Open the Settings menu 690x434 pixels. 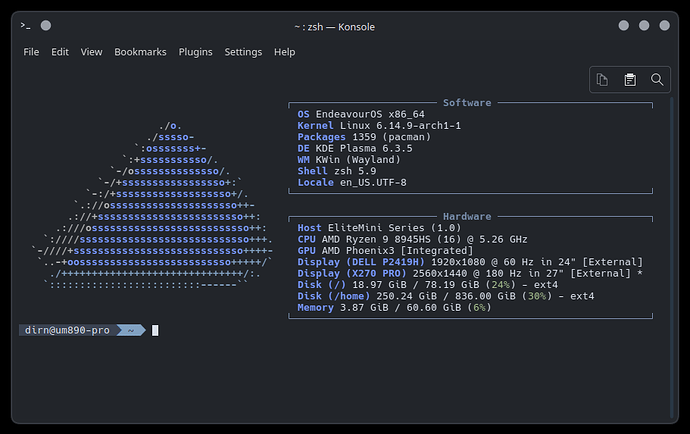(x=243, y=52)
